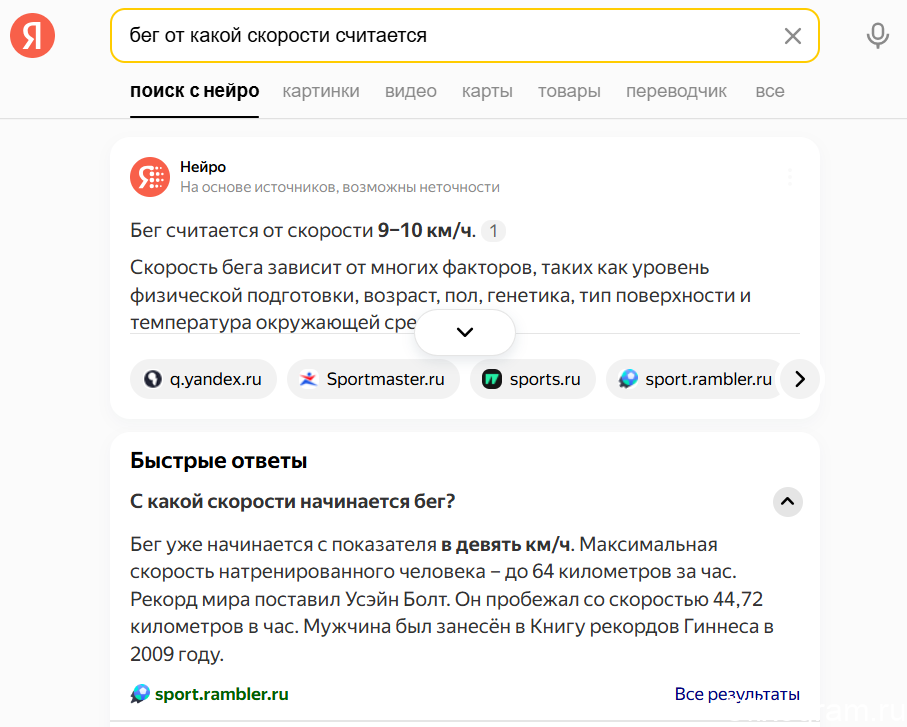
Task: Open the sports.ru source chip
Action: 533,379
